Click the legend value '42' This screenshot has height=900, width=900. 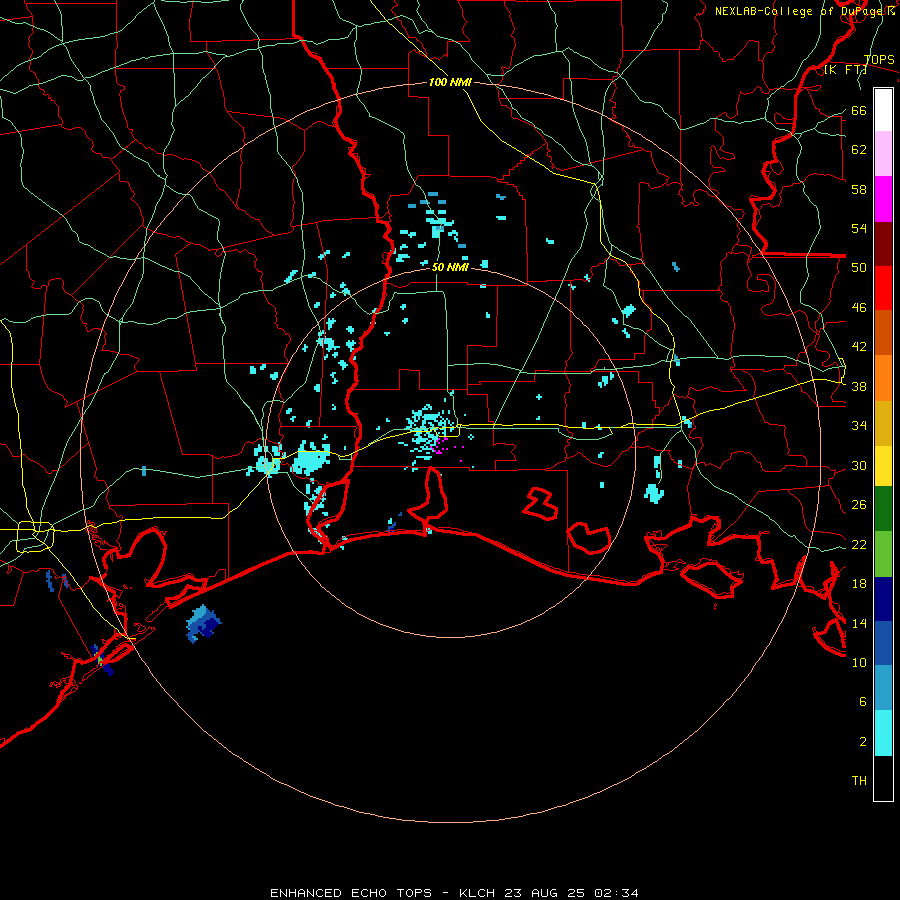coord(859,347)
